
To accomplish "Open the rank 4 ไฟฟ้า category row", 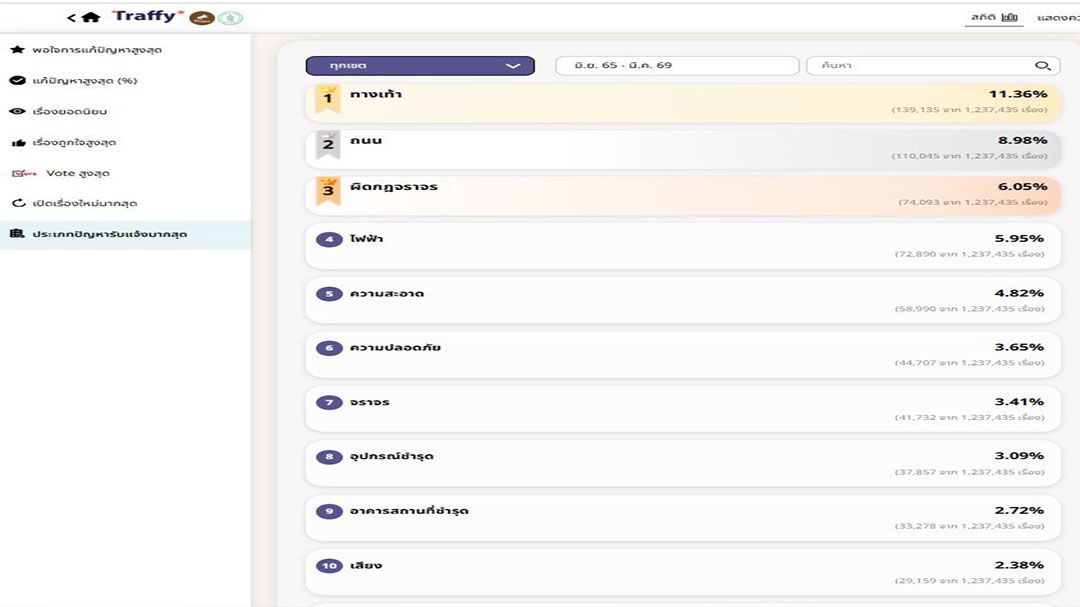I will click(683, 246).
